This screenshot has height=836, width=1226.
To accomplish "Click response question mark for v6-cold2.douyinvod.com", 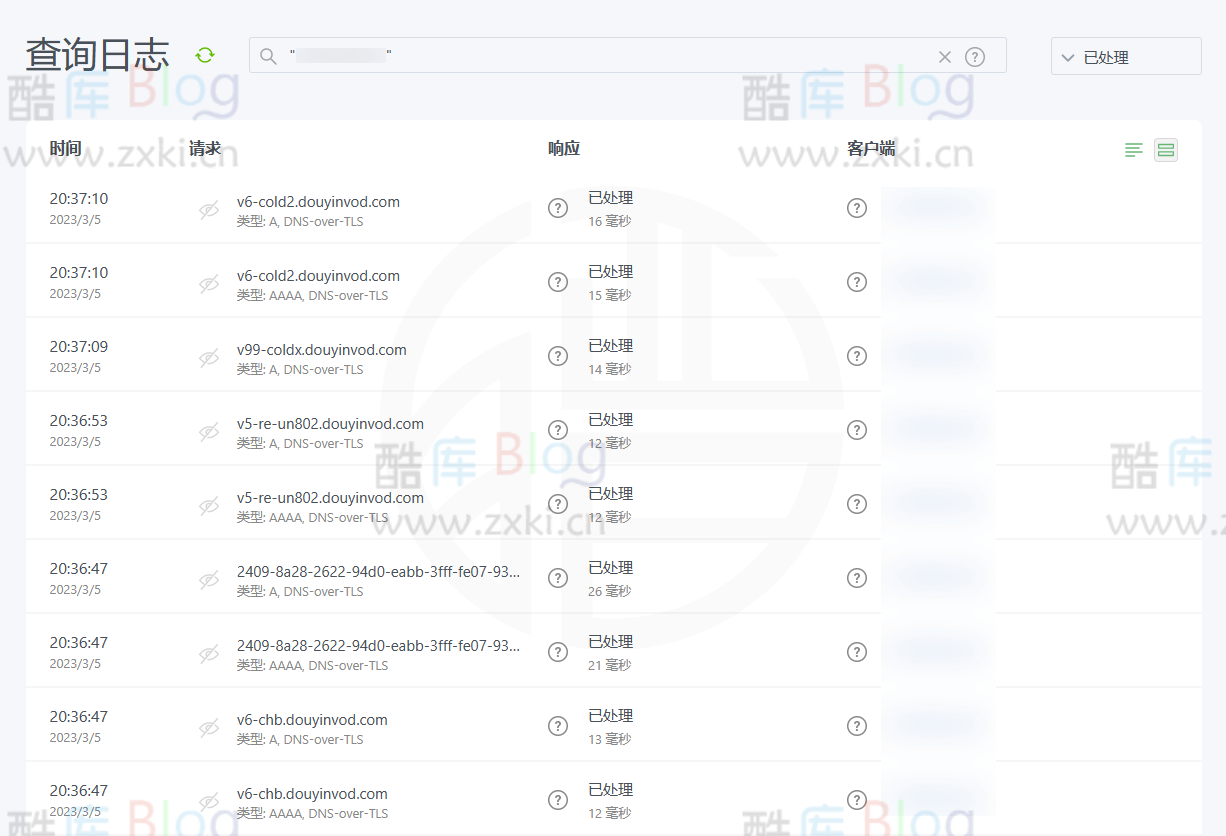I will pyautogui.click(x=558, y=208).
